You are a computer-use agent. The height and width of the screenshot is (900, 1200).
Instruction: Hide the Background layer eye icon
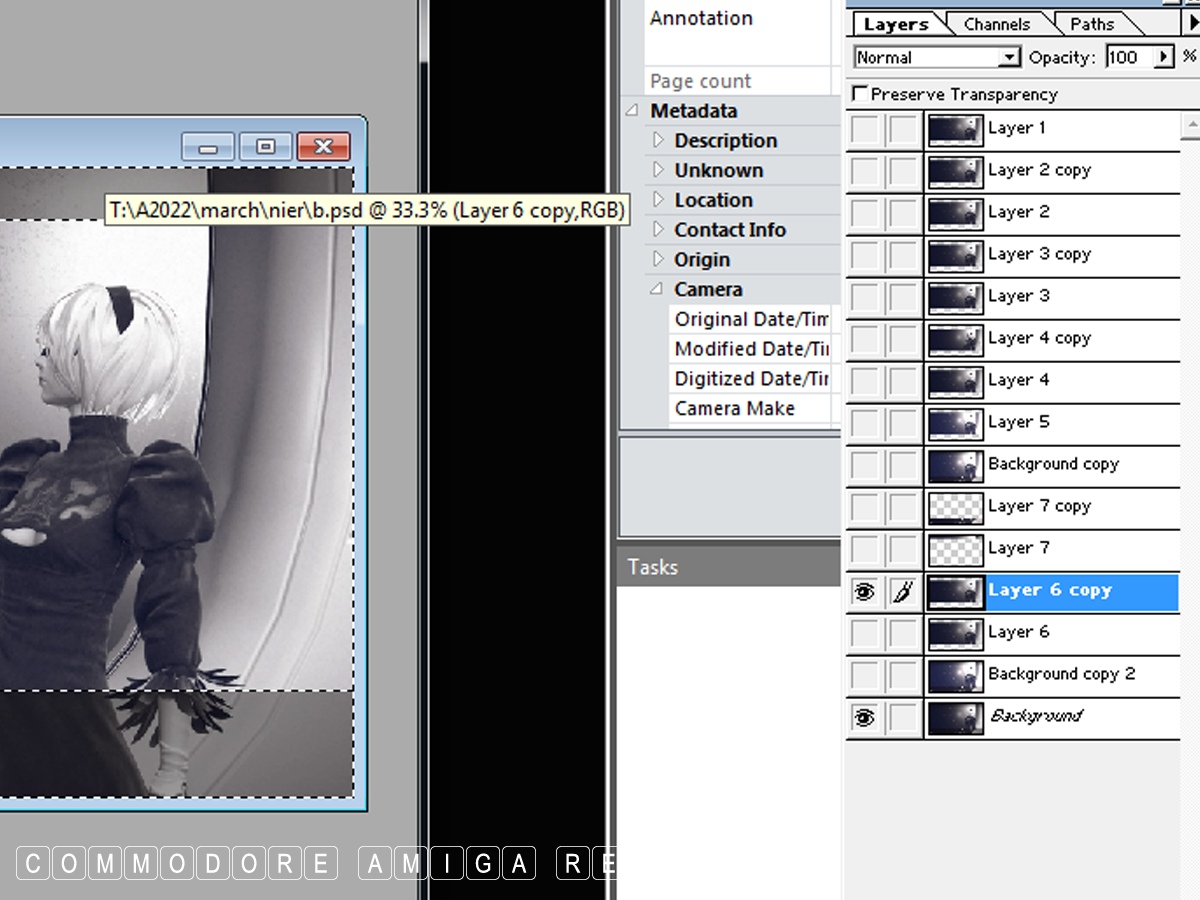pos(865,718)
